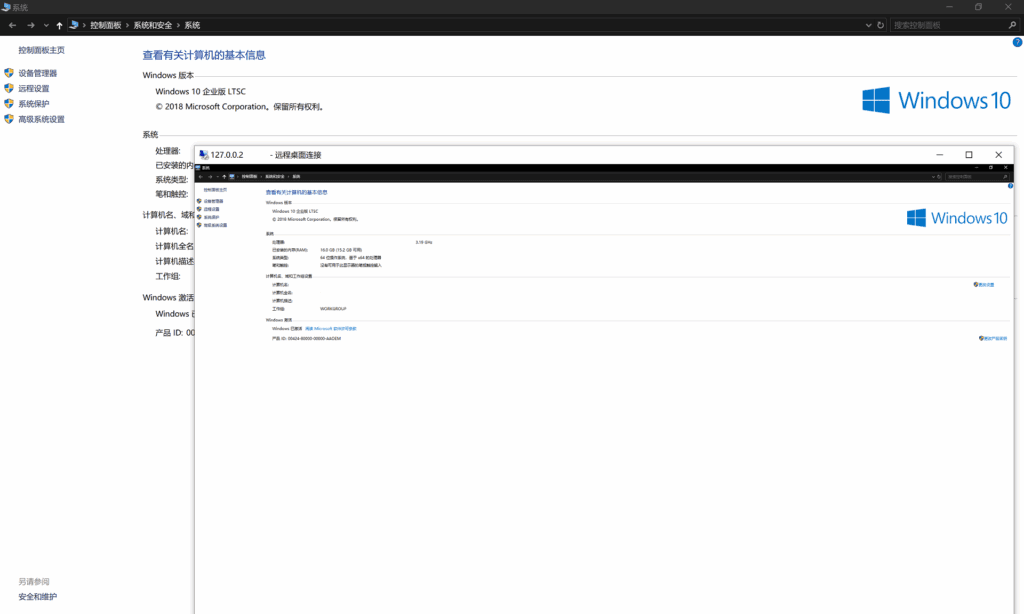Click the remote desktop connection title icon
1024x614 pixels.
(203, 155)
